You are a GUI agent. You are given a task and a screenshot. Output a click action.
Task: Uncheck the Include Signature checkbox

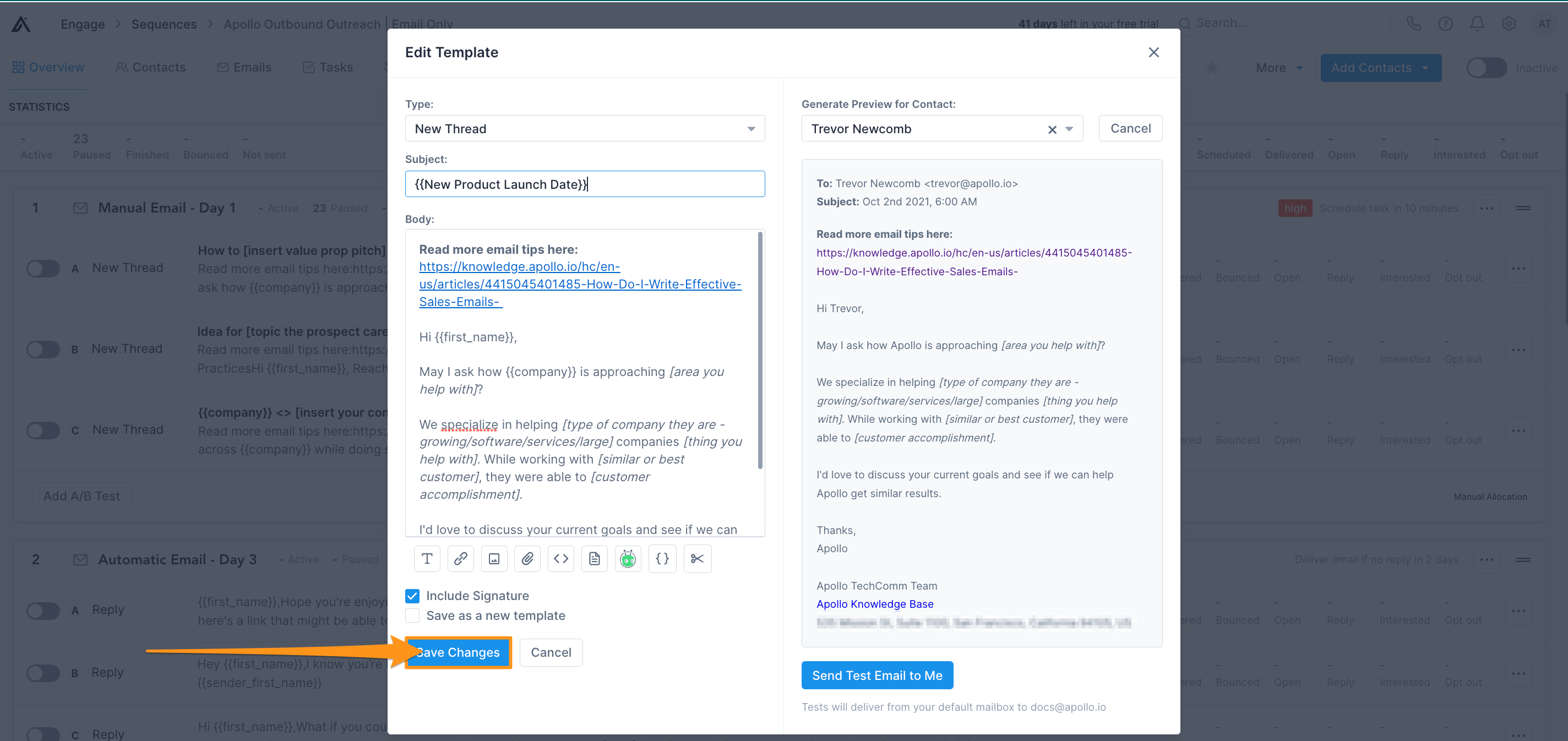pyautogui.click(x=412, y=596)
